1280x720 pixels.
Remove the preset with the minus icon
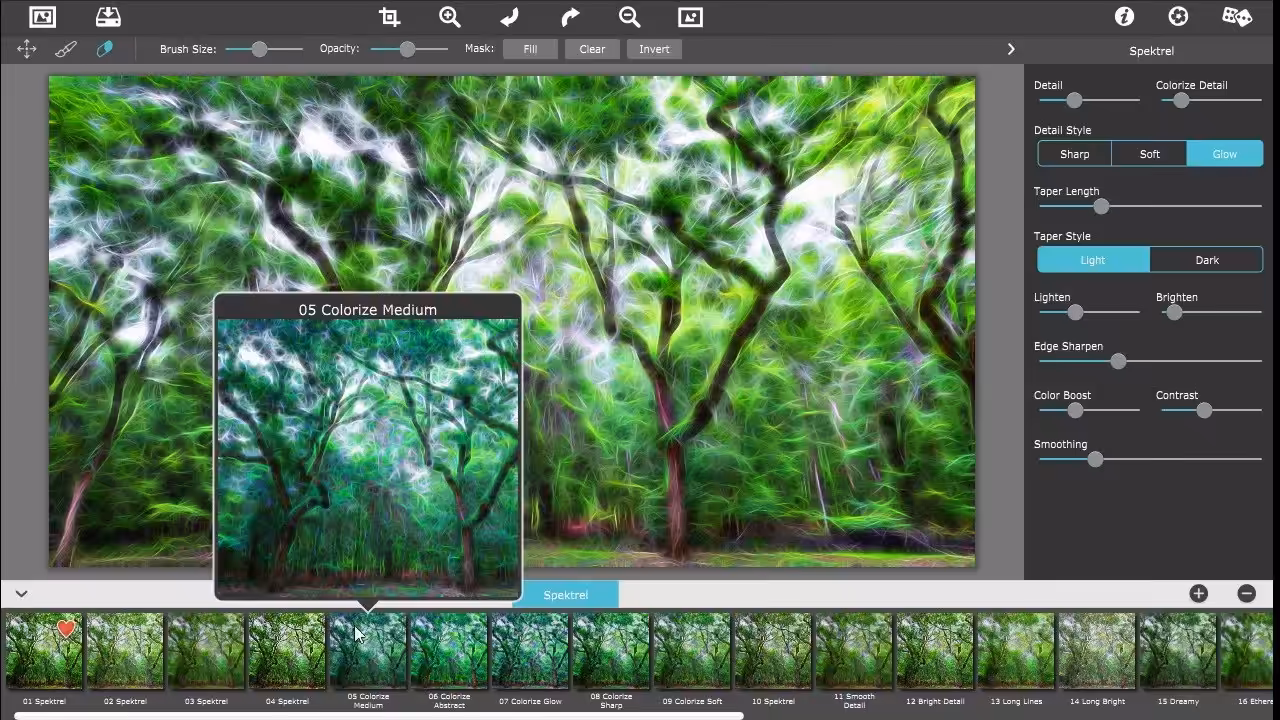(1247, 594)
